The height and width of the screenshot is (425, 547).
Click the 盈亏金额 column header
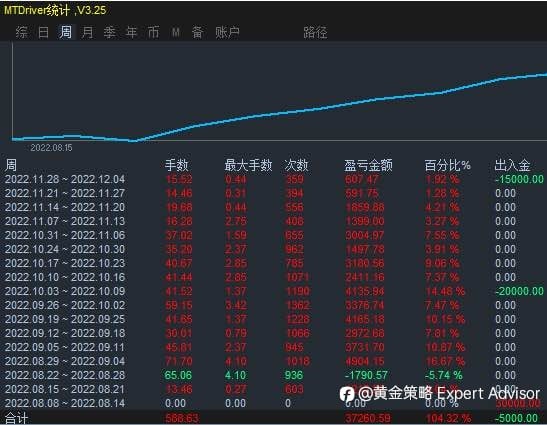coord(368,165)
